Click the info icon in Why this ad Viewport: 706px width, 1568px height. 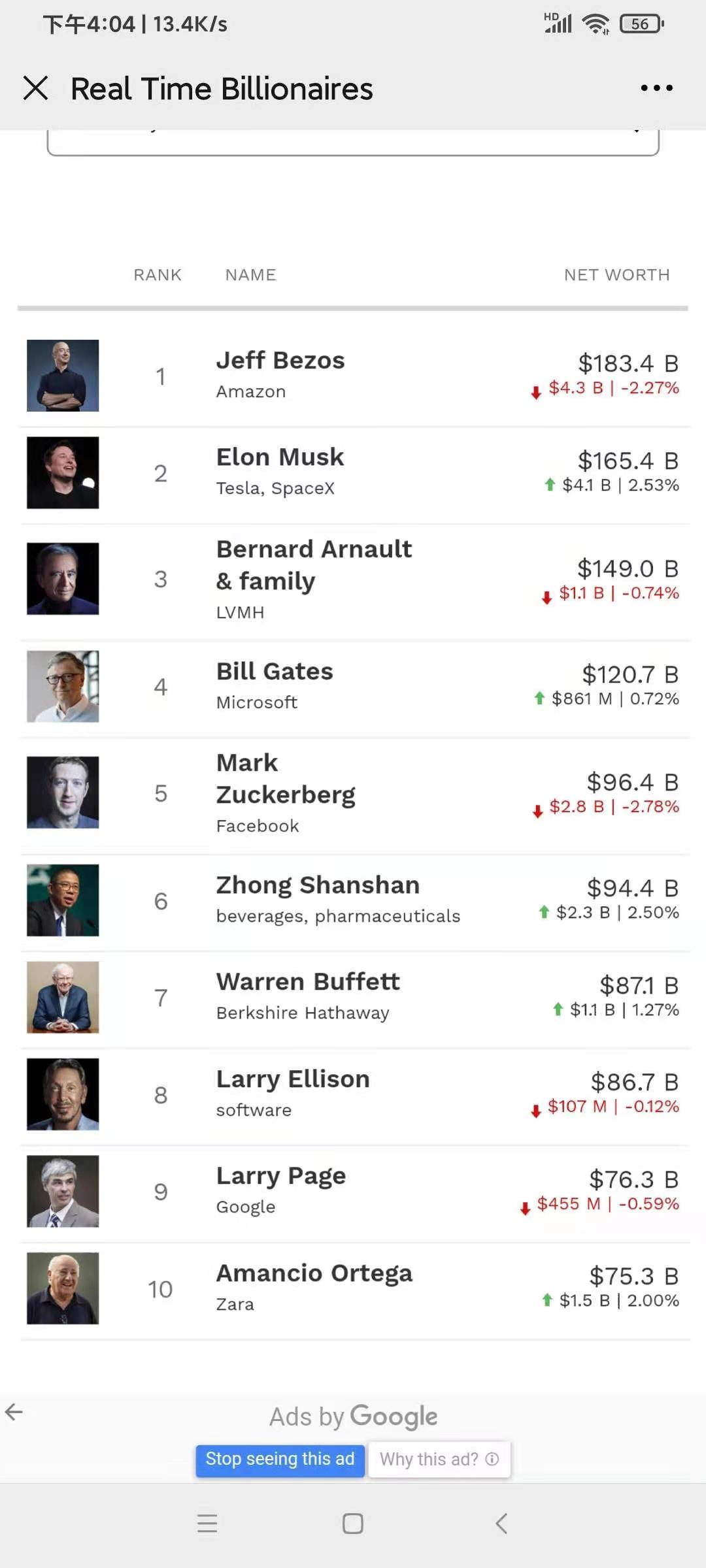[492, 1459]
